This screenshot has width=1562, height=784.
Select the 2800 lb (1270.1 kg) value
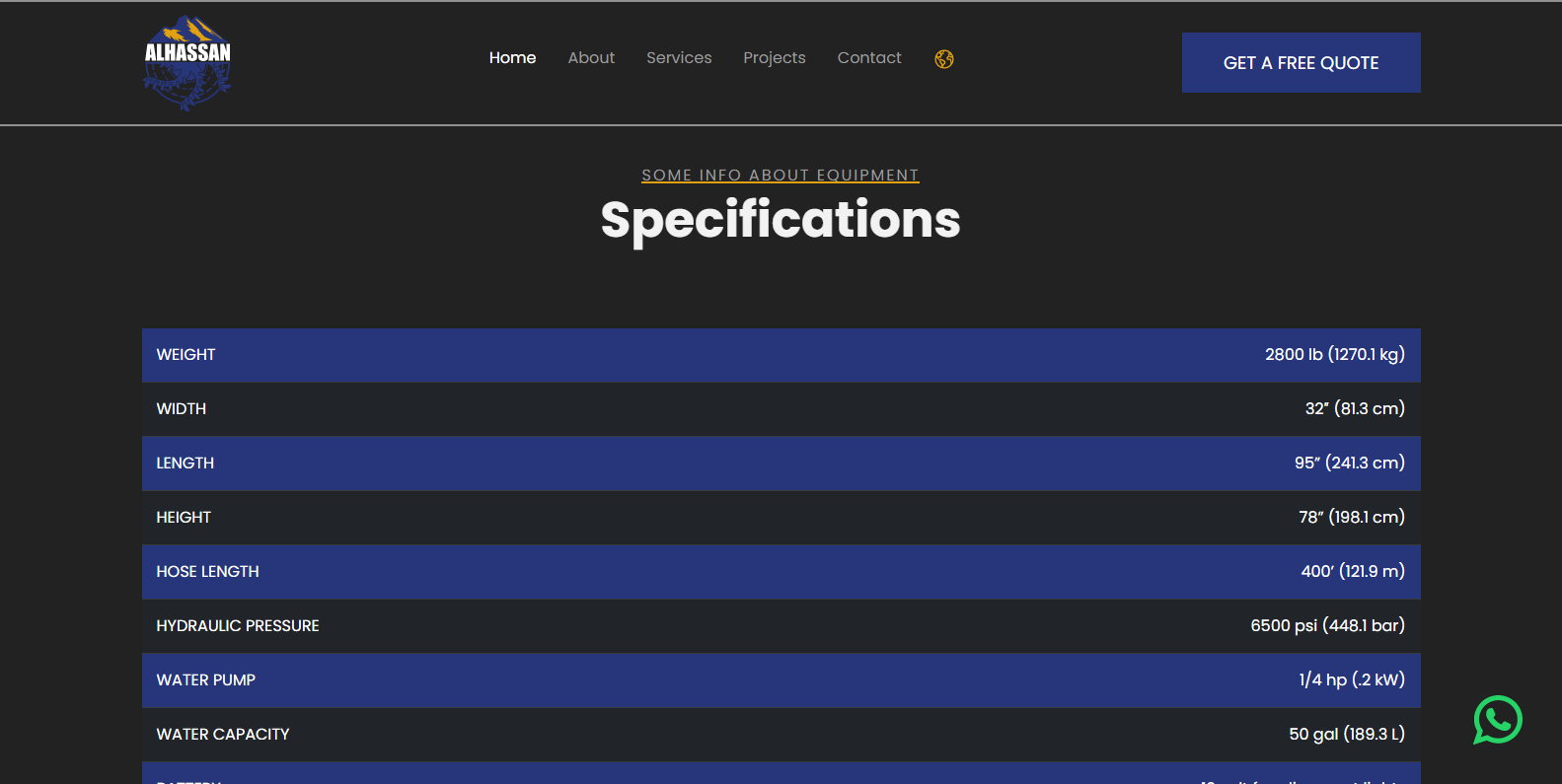[x=1334, y=355]
